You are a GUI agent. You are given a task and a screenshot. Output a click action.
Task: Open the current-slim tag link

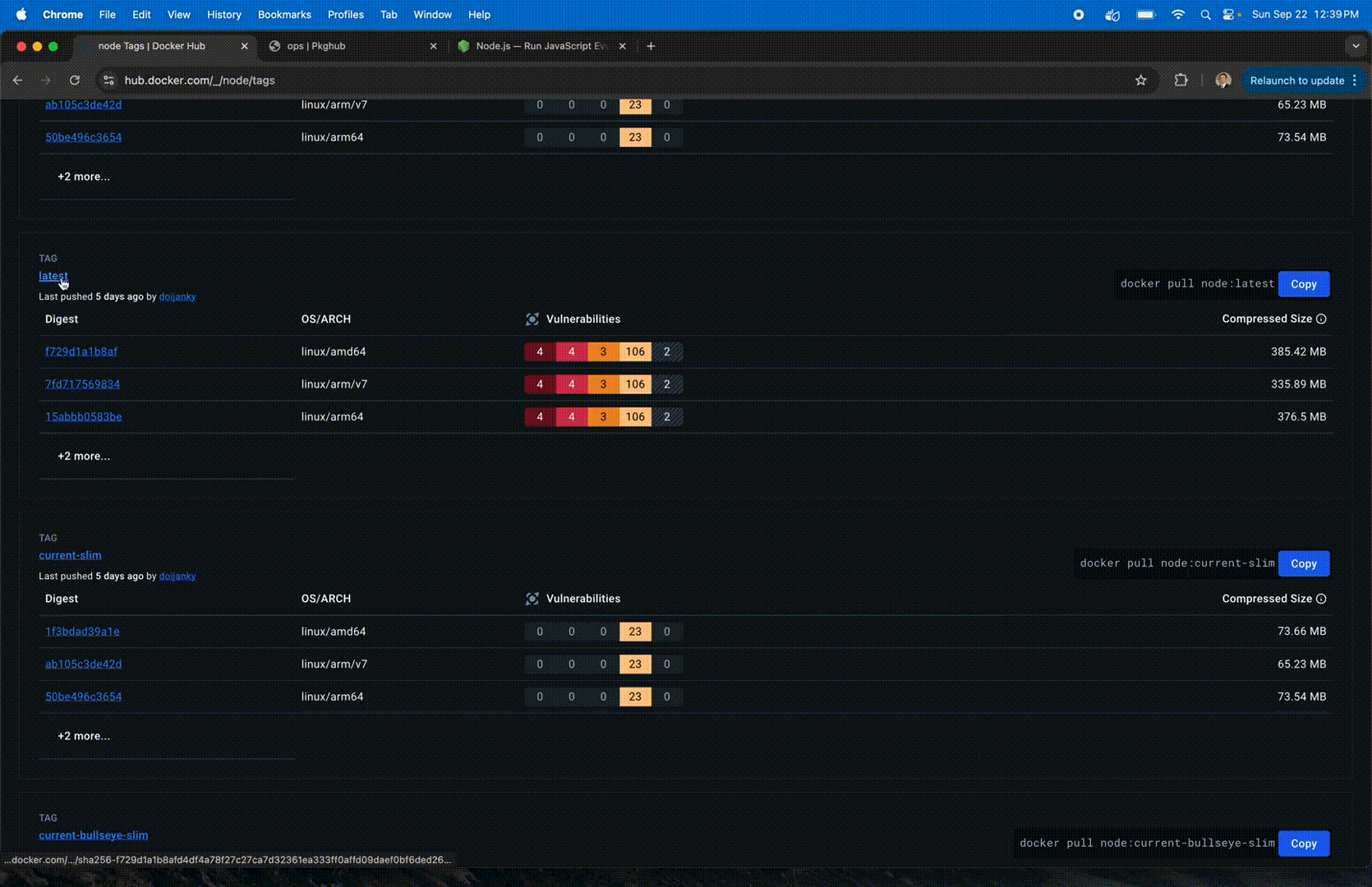pyautogui.click(x=70, y=555)
